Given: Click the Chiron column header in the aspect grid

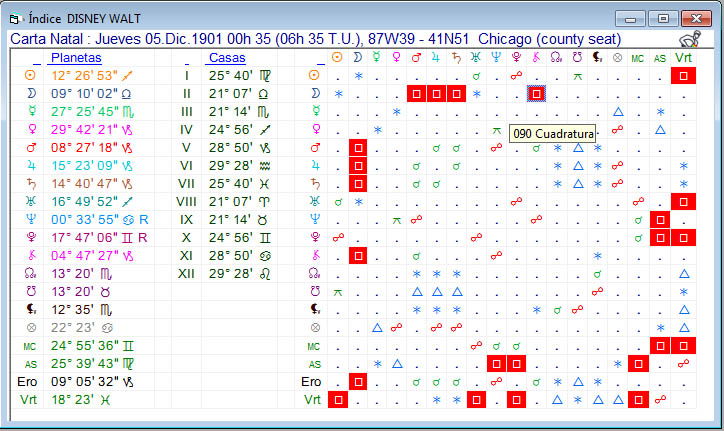Looking at the screenshot, I should [x=536, y=57].
